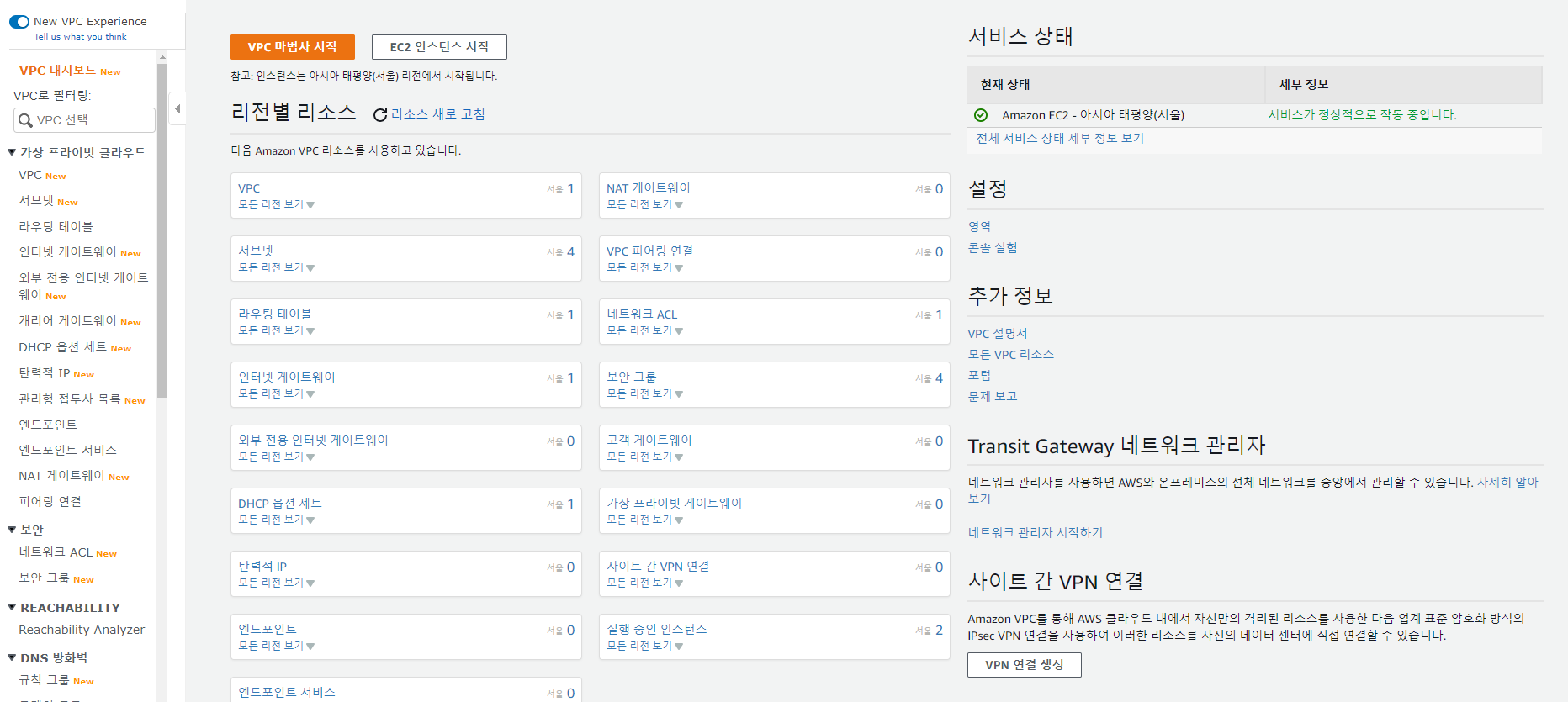This screenshot has width=1568, height=702.
Task: Click the 네트워크 관리자 시작하기 link
Action: [1036, 532]
